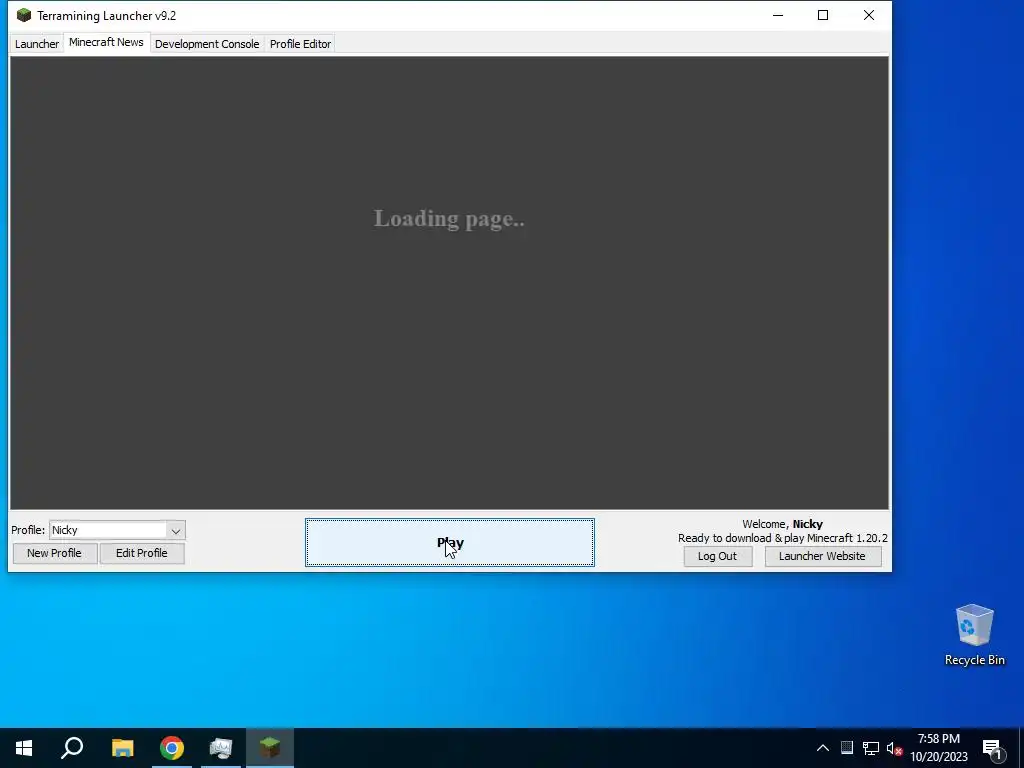Select the Recycle Bin desktop icon
This screenshot has width=1024, height=768.
pos(974,635)
